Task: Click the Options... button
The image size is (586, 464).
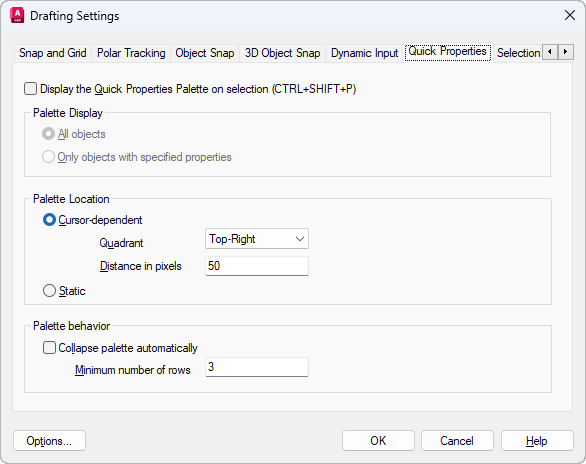Action: (x=49, y=441)
